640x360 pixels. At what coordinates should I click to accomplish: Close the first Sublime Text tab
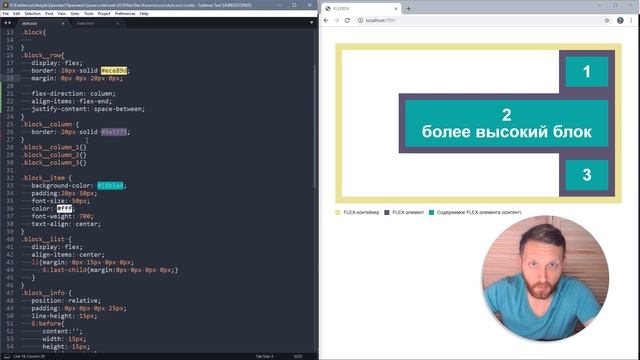pos(63,23)
